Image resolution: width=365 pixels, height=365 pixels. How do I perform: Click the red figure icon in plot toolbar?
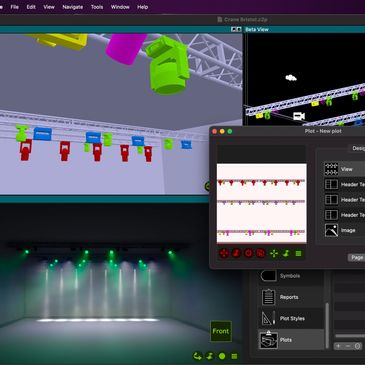point(236,253)
